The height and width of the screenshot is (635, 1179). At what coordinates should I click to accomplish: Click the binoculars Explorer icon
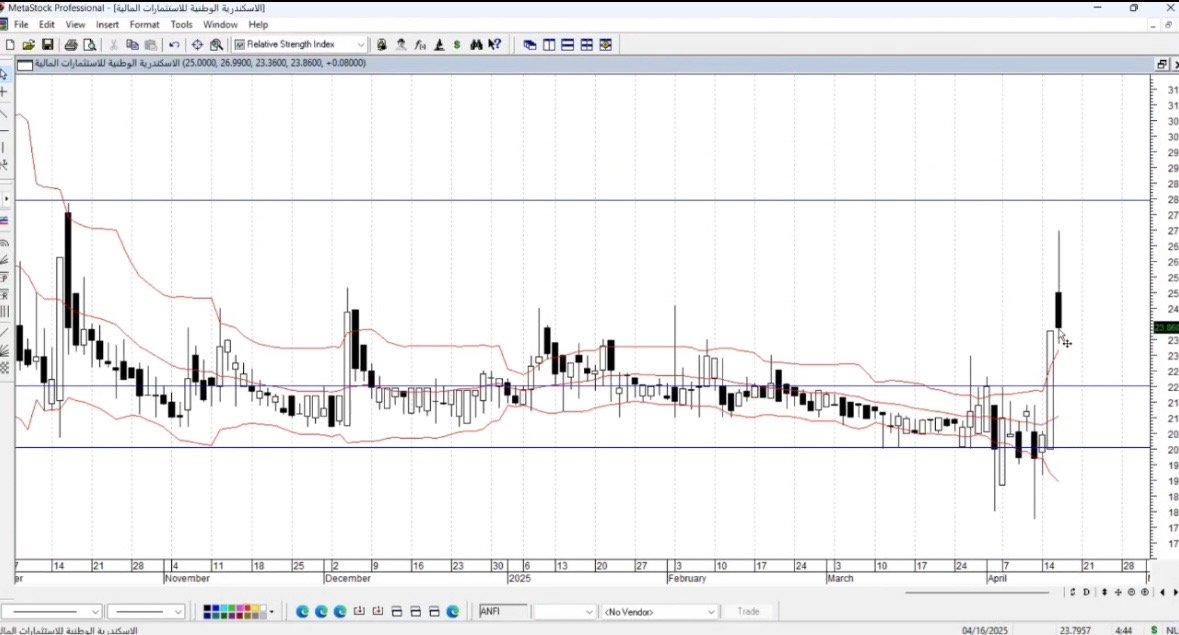tap(476, 45)
